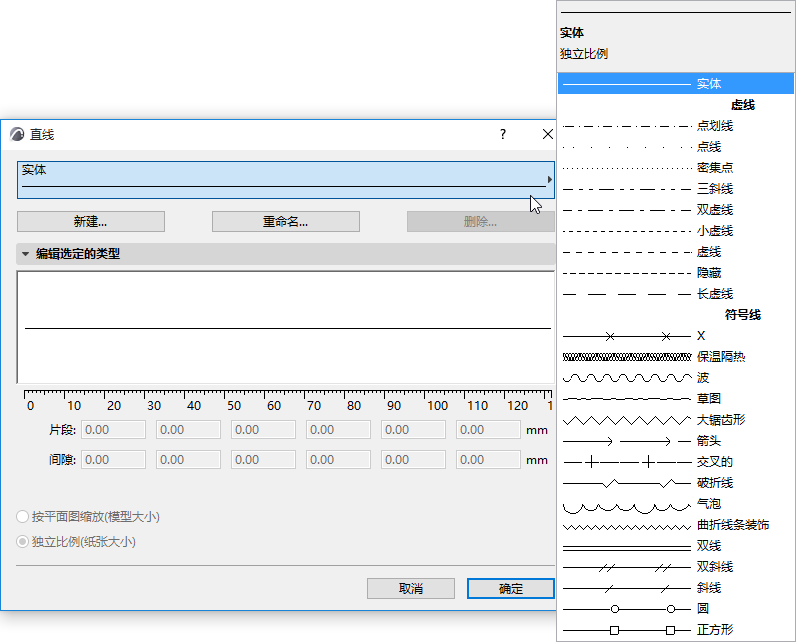The image size is (796, 642).
Task: Click the 重命名... button
Action: click(x=286, y=222)
